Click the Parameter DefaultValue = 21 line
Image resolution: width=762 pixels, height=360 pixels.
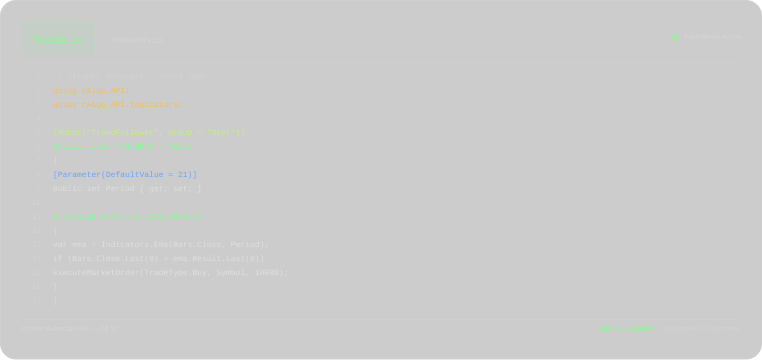(x=125, y=175)
